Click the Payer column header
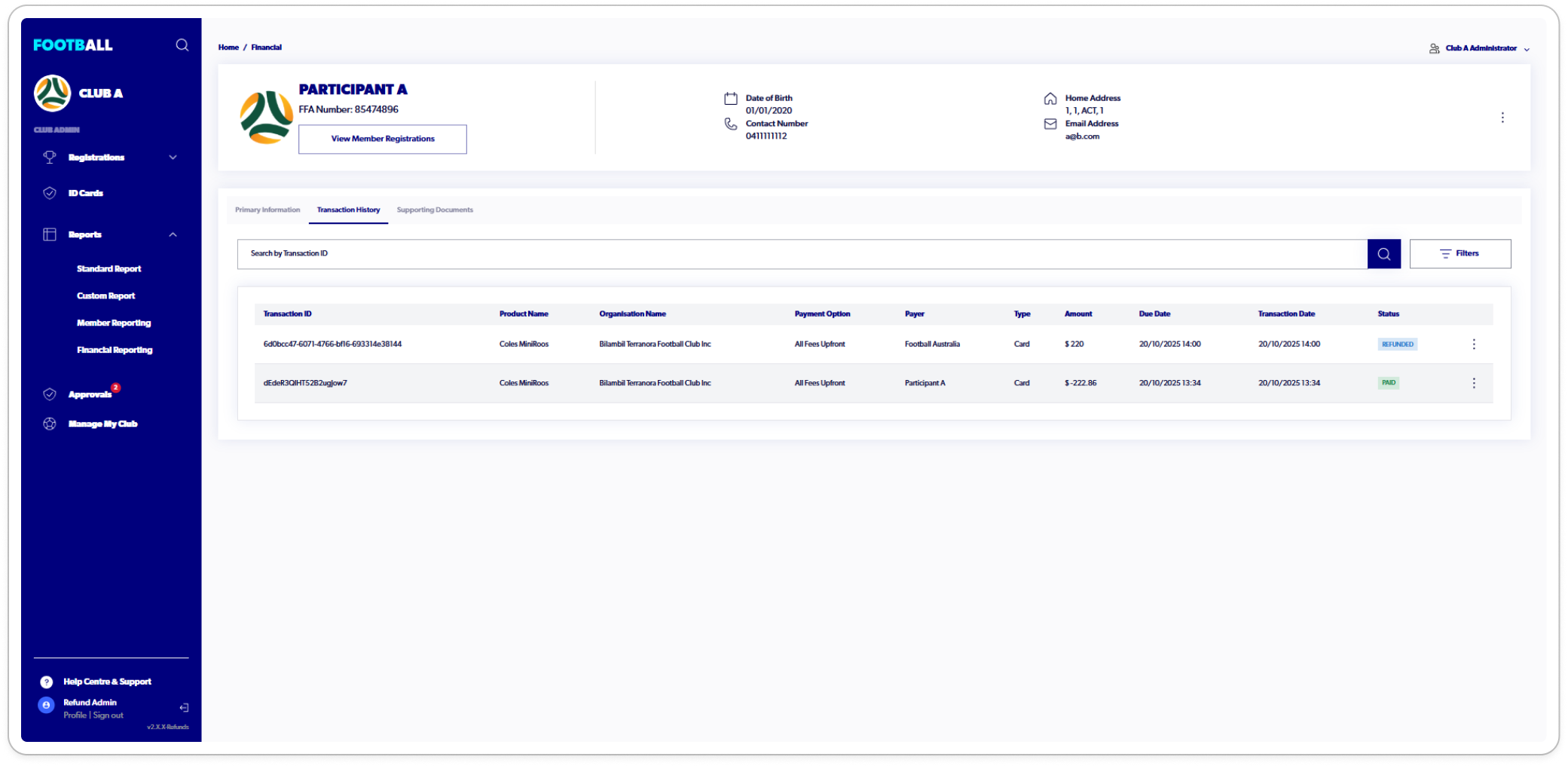Image resolution: width=1568 pixels, height=766 pixels. tap(914, 314)
